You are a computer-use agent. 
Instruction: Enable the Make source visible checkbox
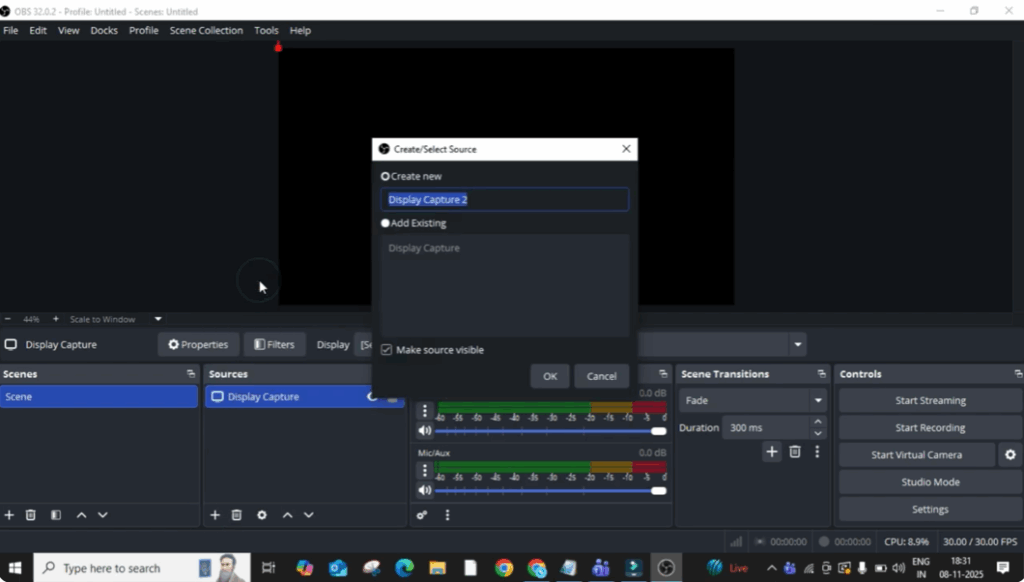click(386, 349)
